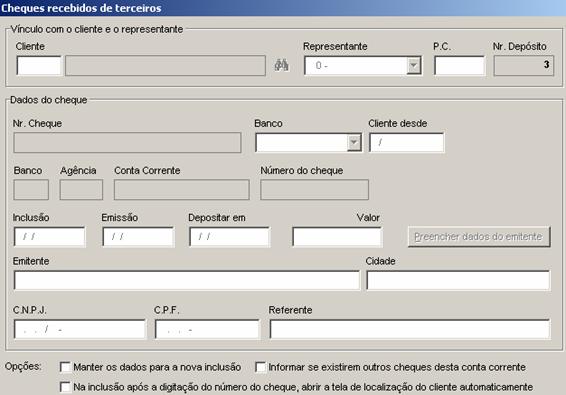Image resolution: width=566 pixels, height=395 pixels.
Task: Focus the C.N.P.J. masked field
Action: pyautogui.click(x=80, y=329)
